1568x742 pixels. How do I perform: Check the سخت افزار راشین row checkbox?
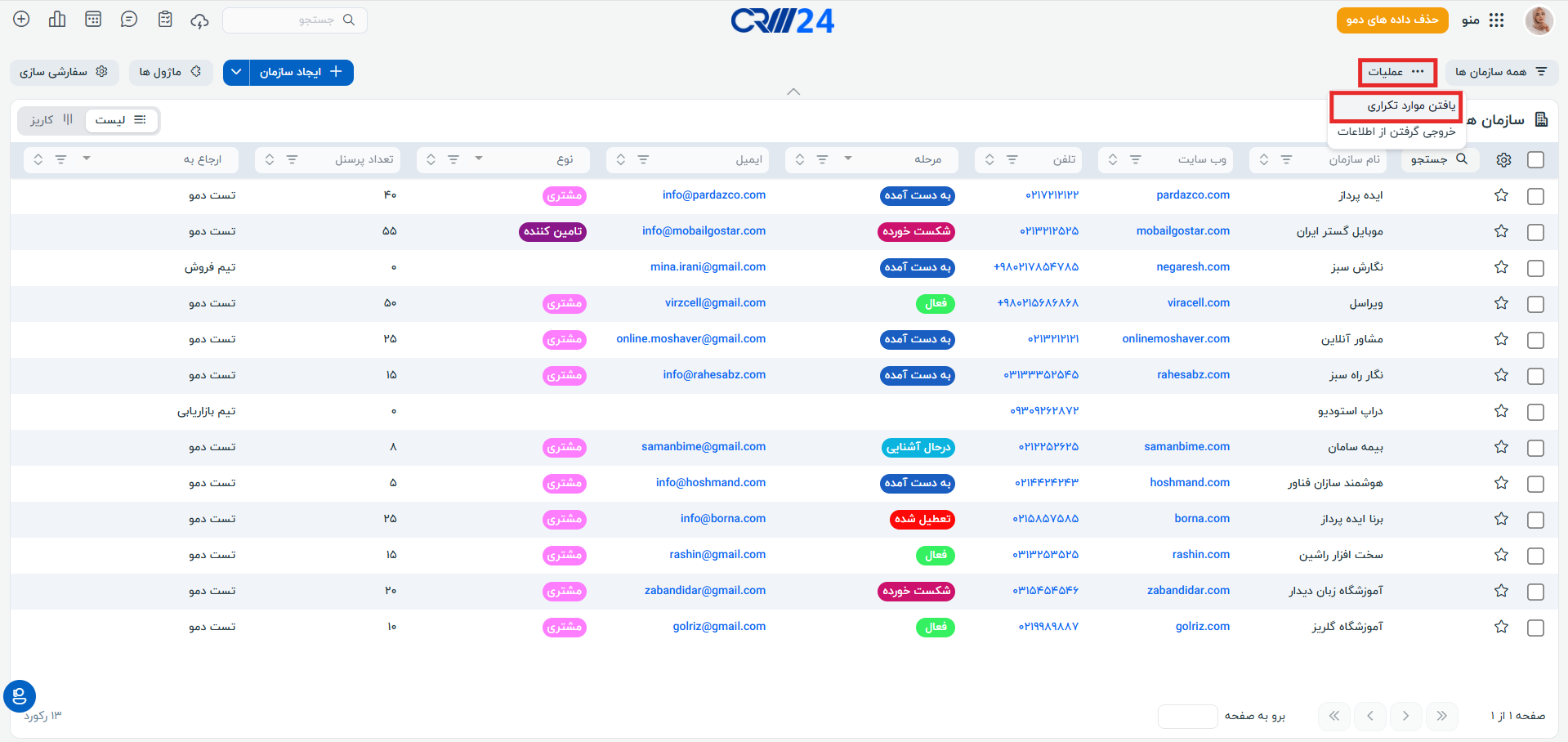point(1535,556)
